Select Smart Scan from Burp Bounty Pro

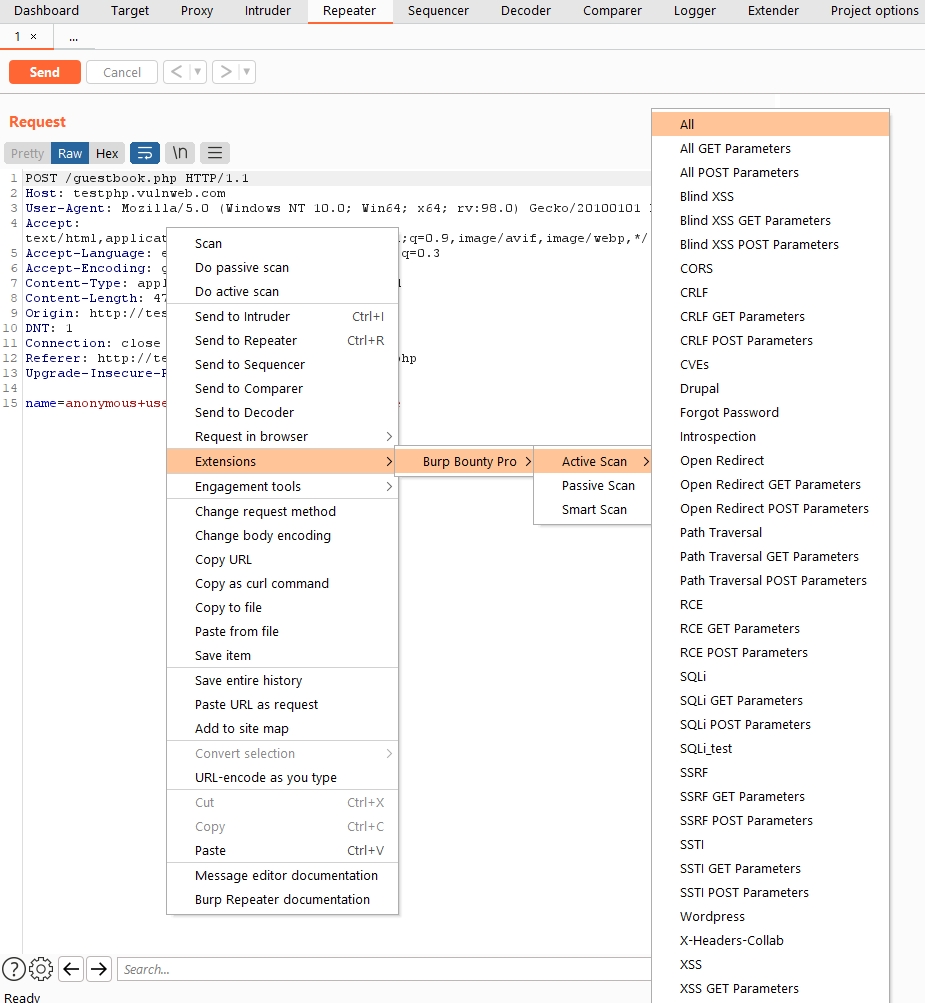pyautogui.click(x=594, y=509)
